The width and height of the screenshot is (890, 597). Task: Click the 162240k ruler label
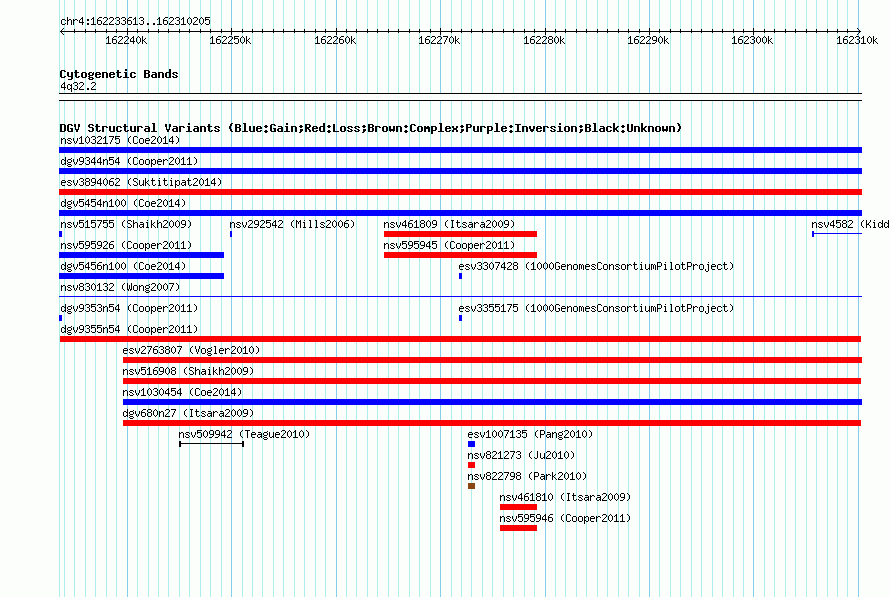click(x=126, y=40)
